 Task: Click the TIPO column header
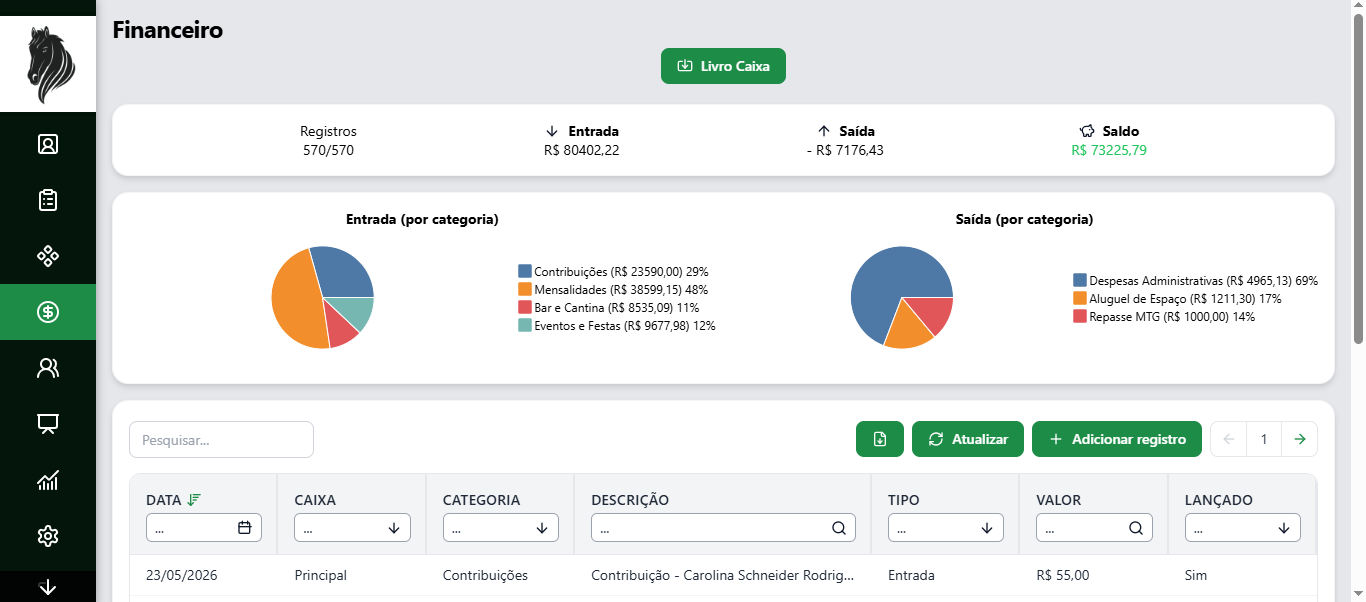904,500
